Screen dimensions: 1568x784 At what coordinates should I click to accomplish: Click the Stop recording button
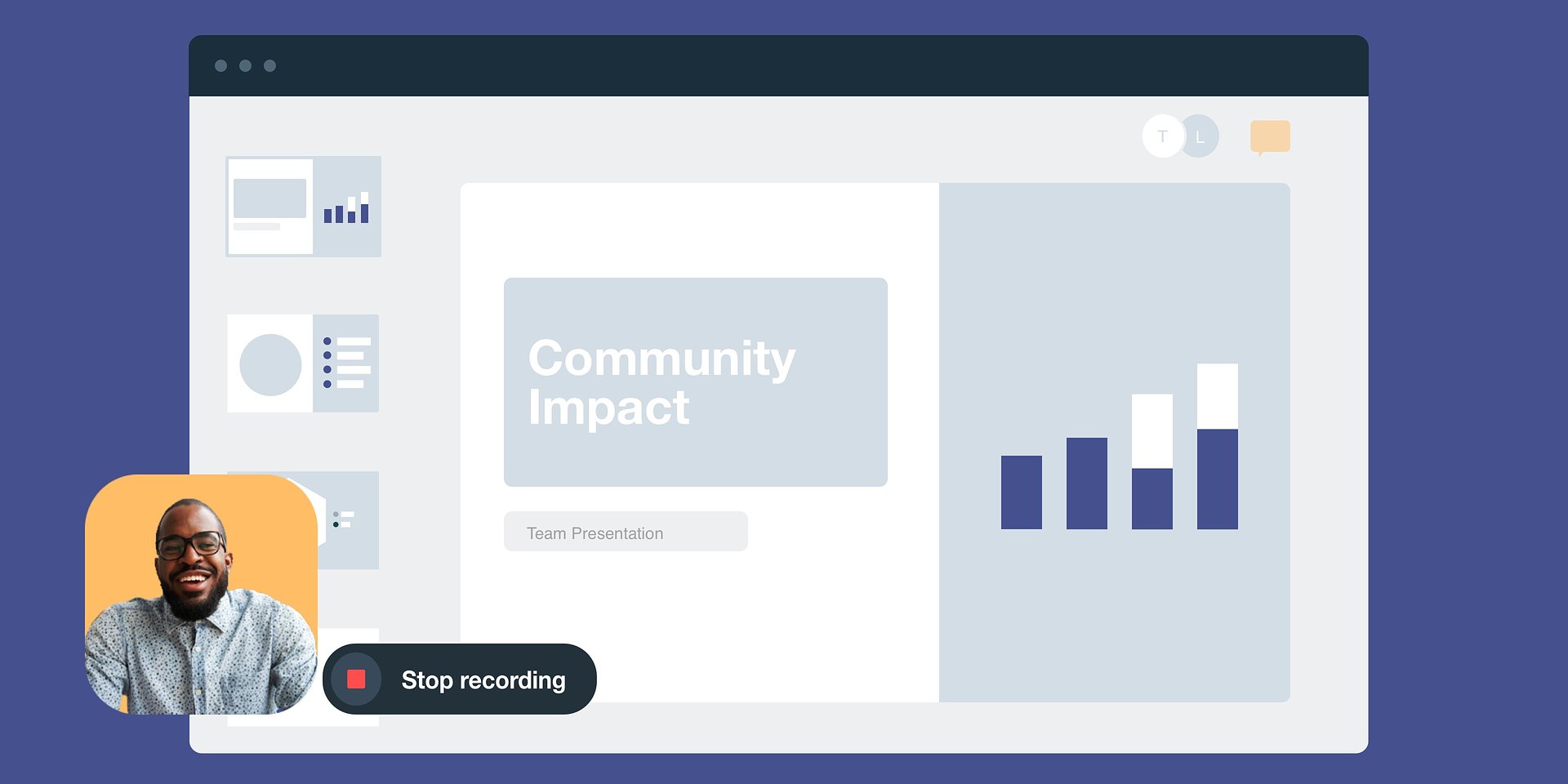pyautogui.click(x=460, y=679)
